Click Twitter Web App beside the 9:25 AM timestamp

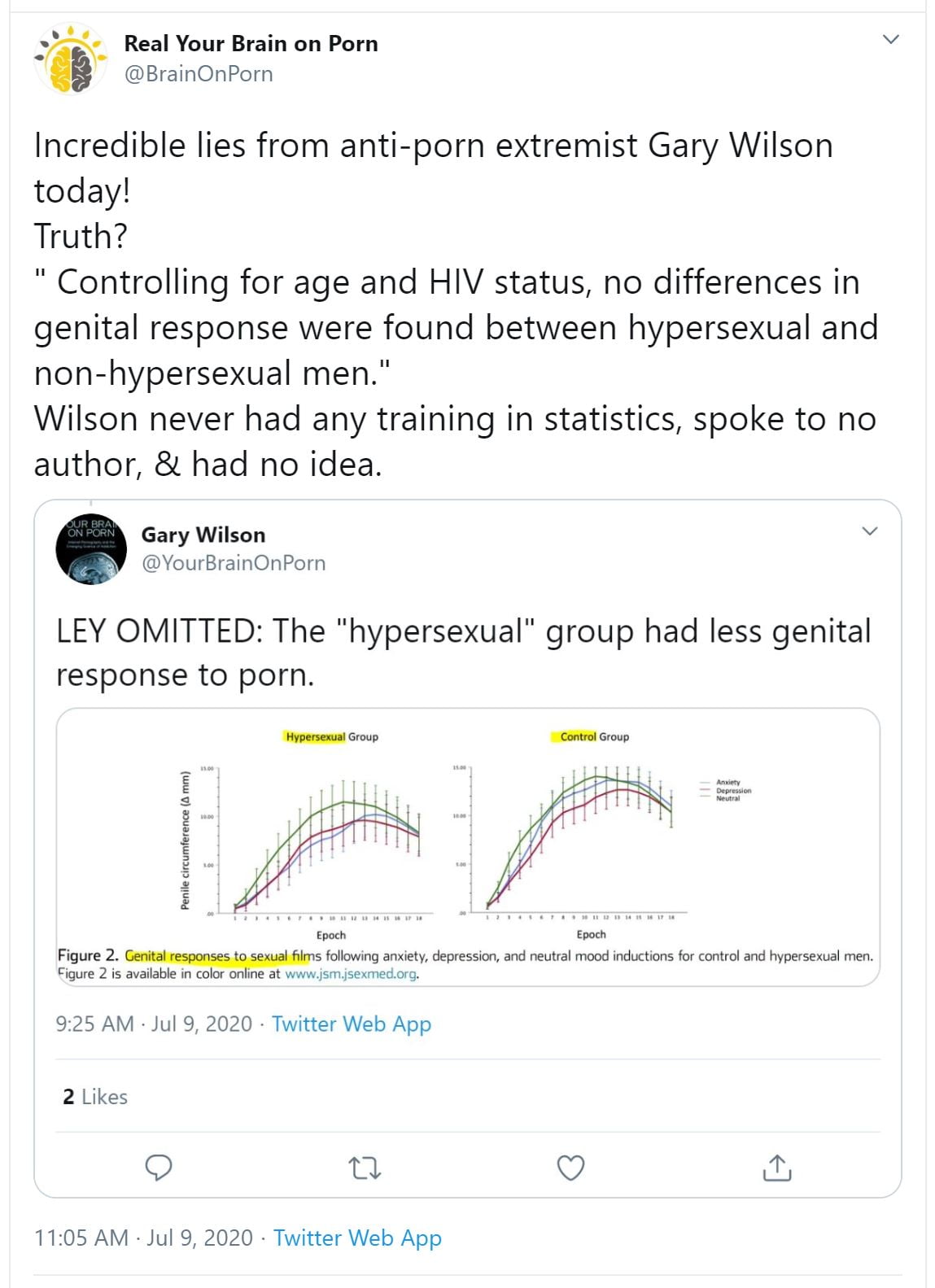click(352, 1024)
